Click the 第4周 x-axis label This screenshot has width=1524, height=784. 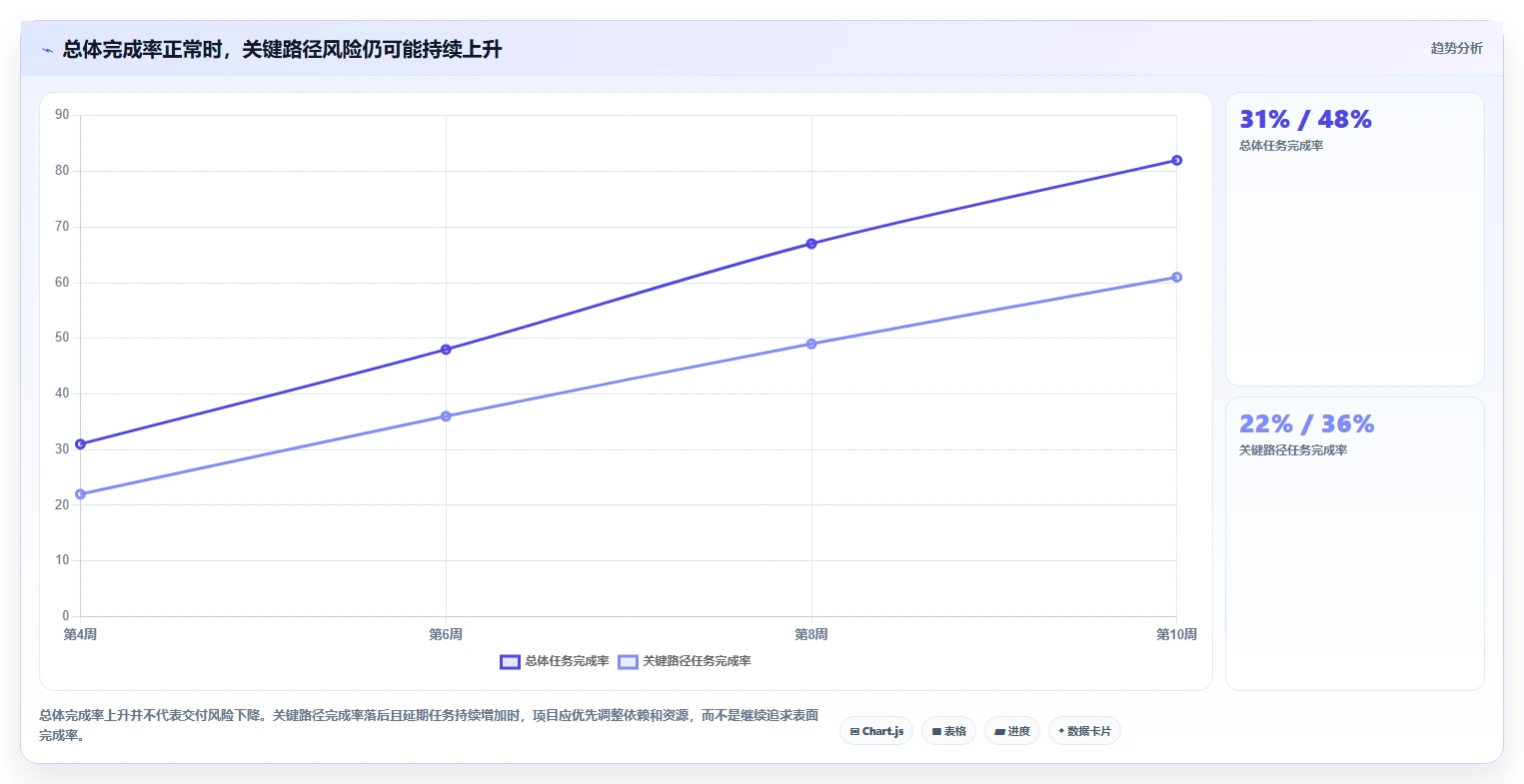(x=80, y=634)
